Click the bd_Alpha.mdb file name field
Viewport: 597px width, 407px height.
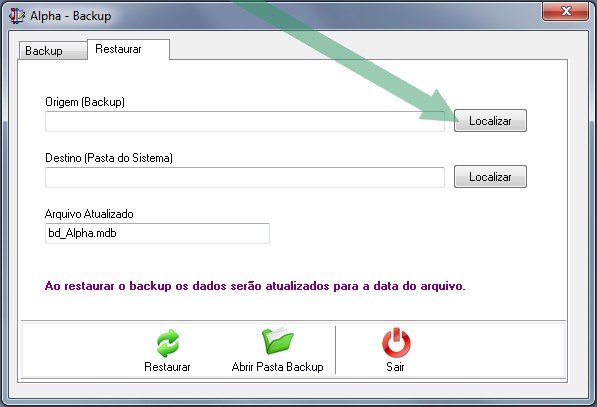click(157, 233)
